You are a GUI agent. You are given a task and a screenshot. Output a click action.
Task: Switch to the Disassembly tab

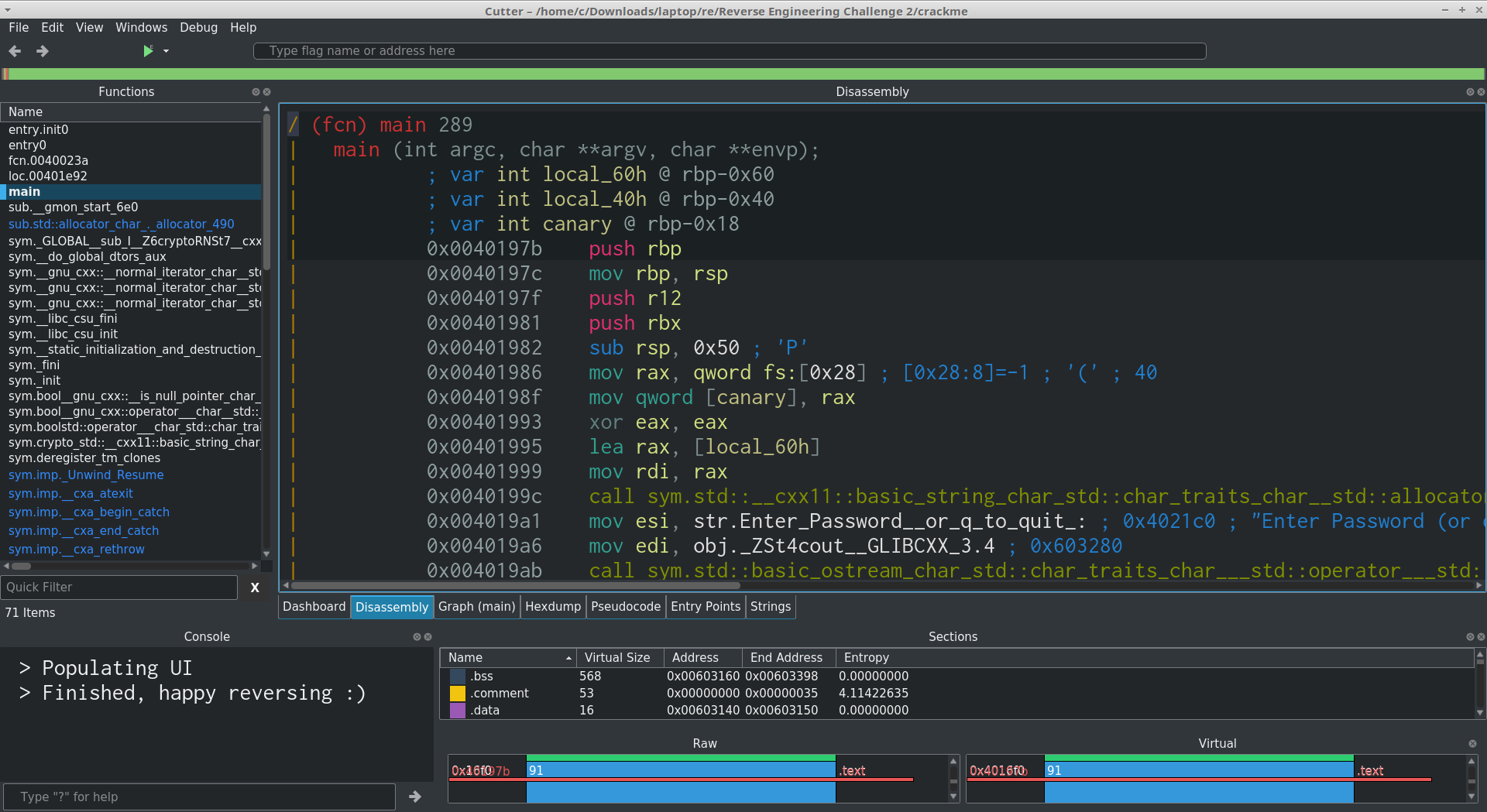(391, 607)
